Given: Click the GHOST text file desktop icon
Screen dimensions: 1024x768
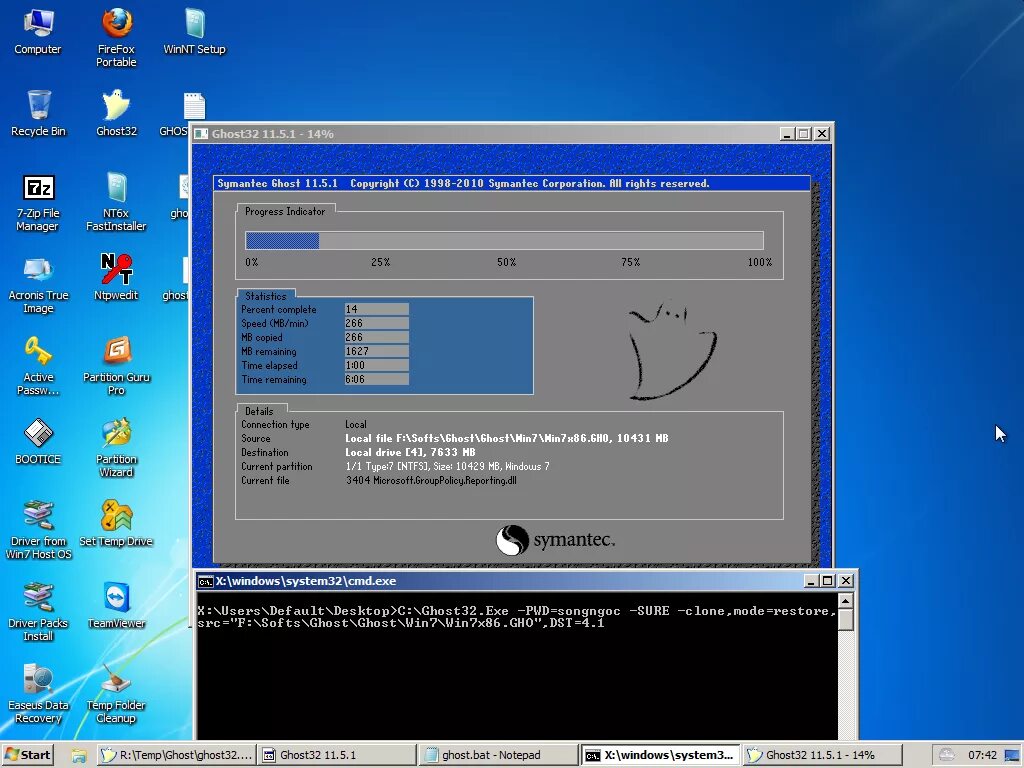Looking at the screenshot, I should (x=183, y=114).
